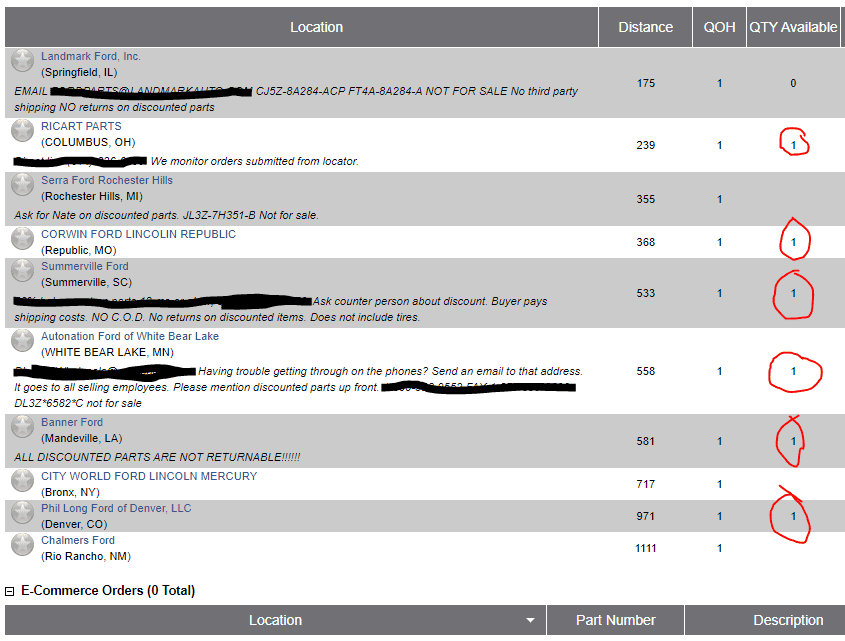845x641 pixels.
Task: Sort by the Distance column header
Action: coord(645,27)
